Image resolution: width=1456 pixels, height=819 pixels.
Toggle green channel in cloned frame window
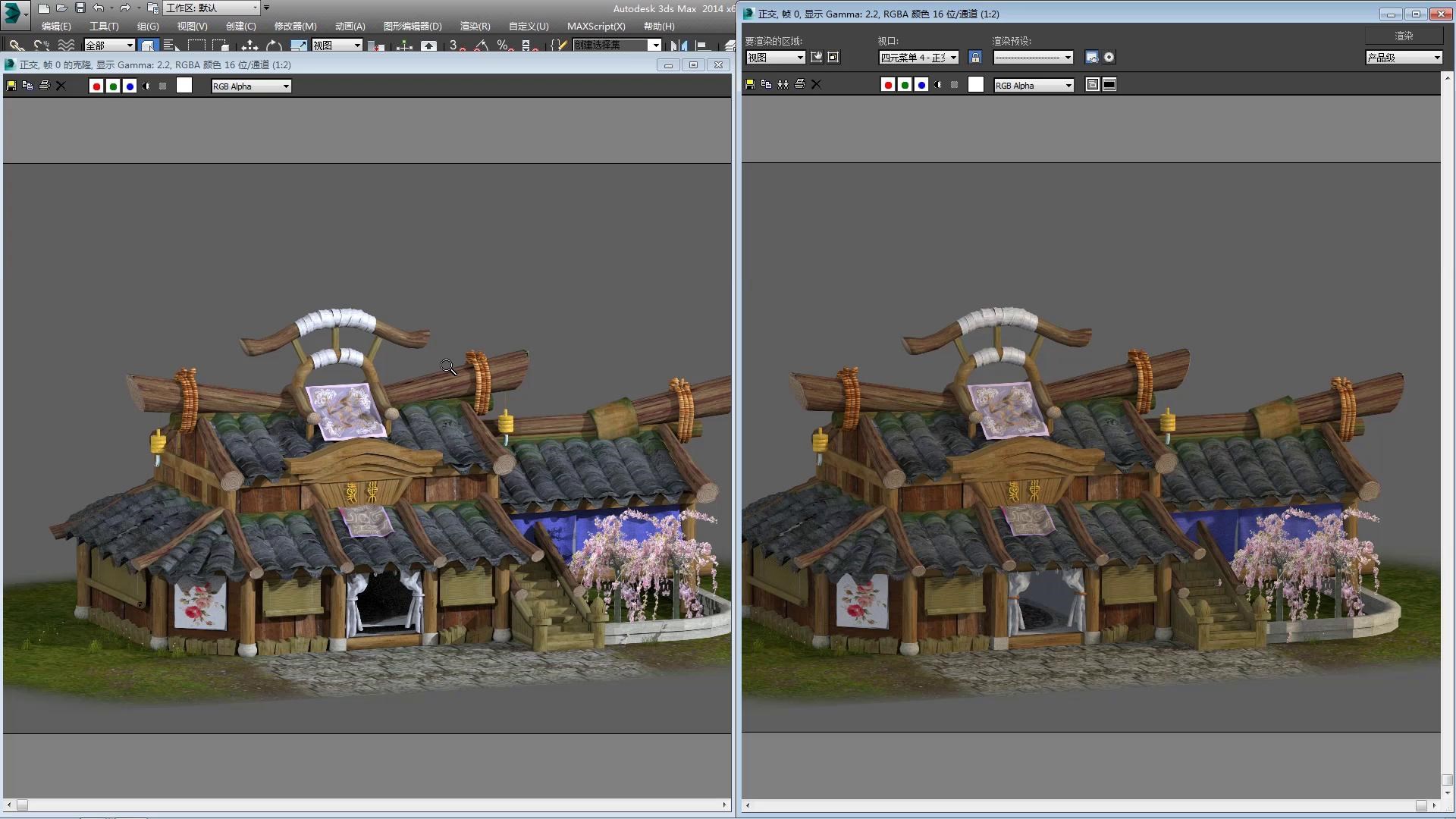[x=113, y=86]
